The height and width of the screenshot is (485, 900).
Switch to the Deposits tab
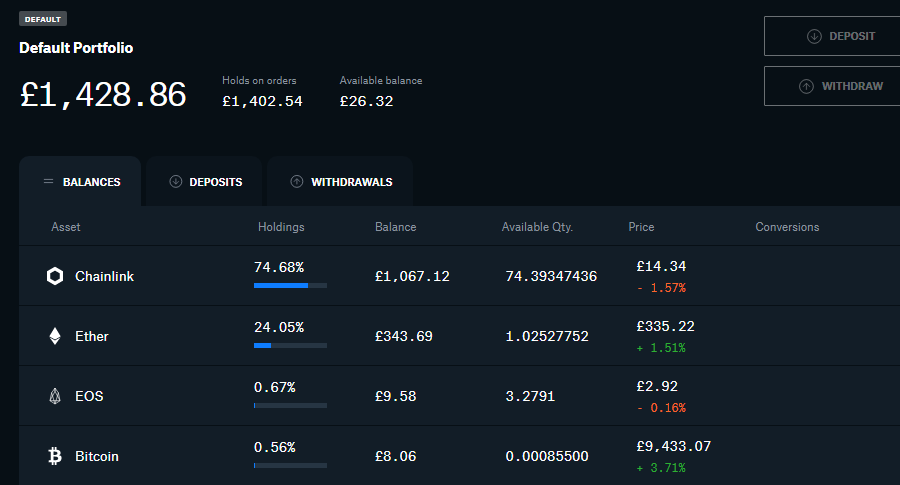(204, 181)
